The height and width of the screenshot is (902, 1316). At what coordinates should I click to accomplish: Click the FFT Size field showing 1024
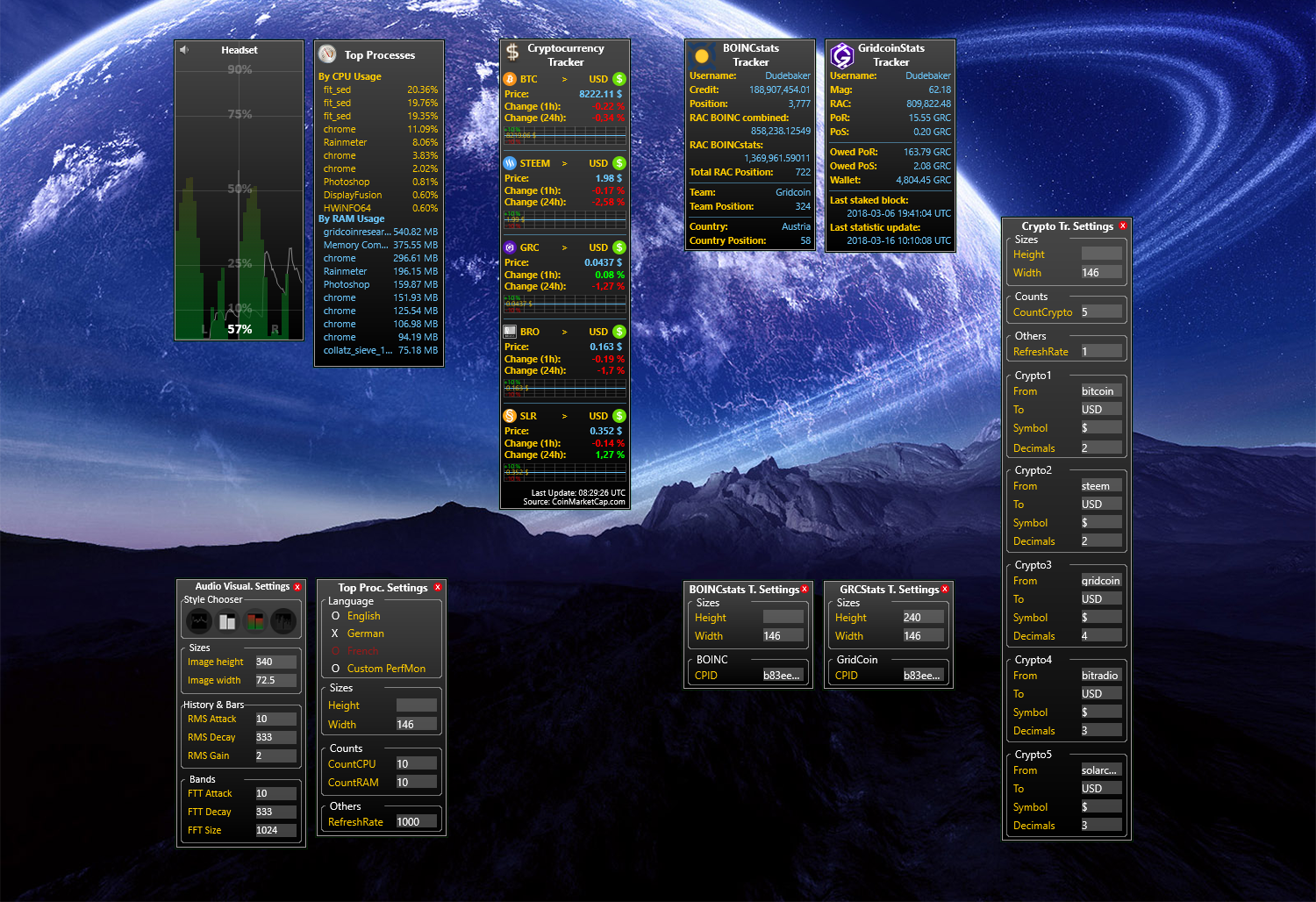coord(275,830)
